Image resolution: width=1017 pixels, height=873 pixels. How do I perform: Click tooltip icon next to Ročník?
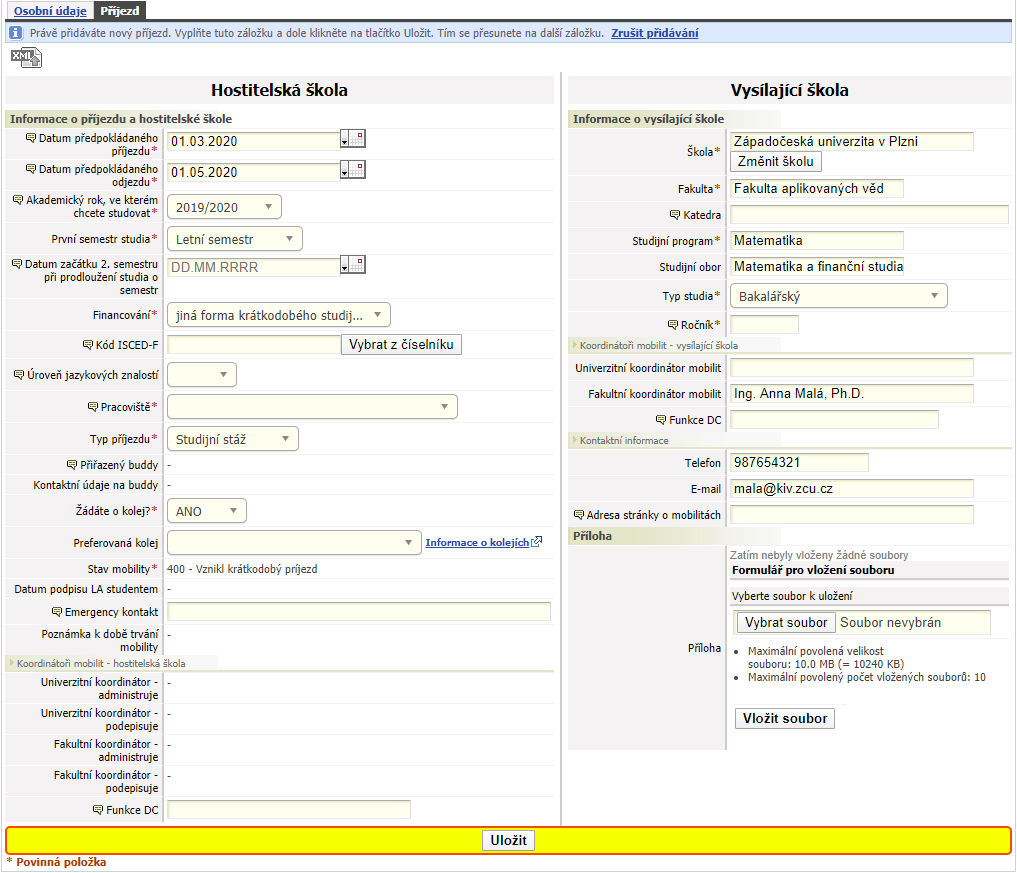(673, 324)
